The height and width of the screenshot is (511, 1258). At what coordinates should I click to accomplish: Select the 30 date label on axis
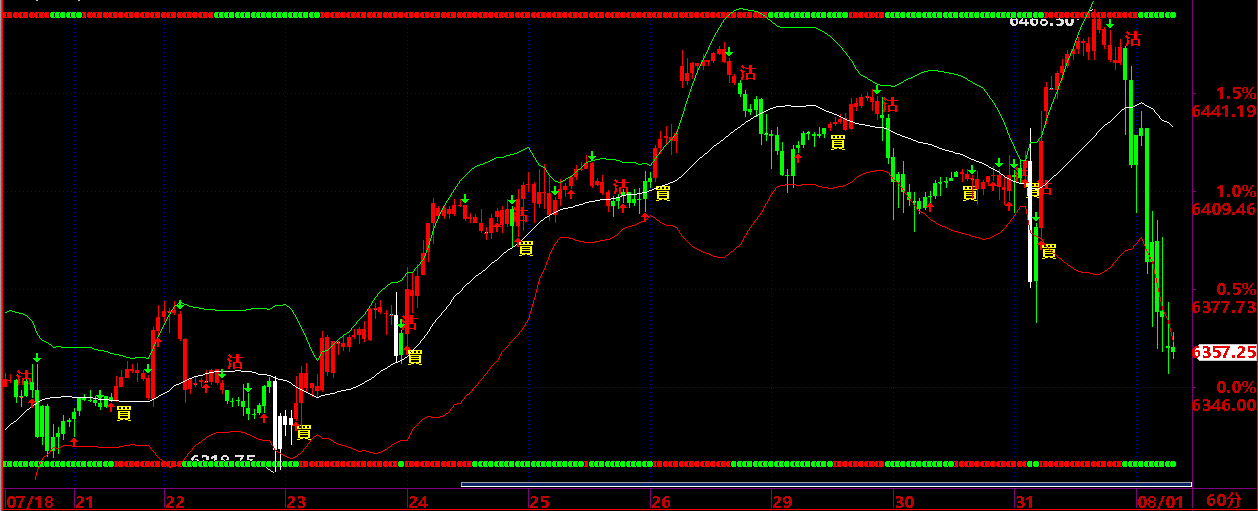click(x=904, y=501)
